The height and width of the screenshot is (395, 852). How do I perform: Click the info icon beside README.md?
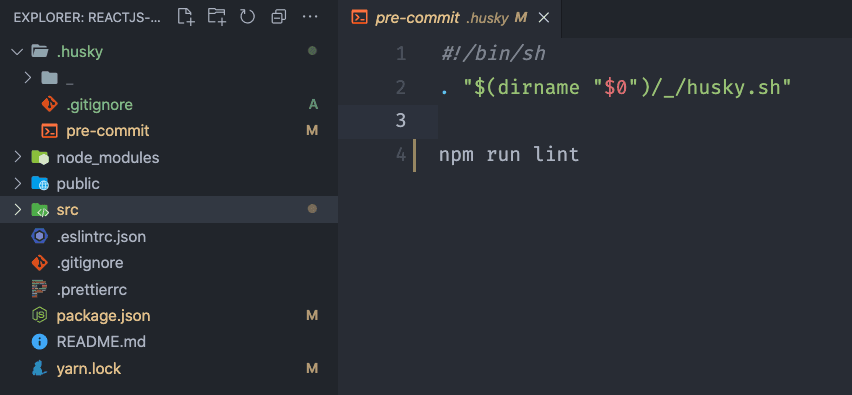[x=40, y=342]
